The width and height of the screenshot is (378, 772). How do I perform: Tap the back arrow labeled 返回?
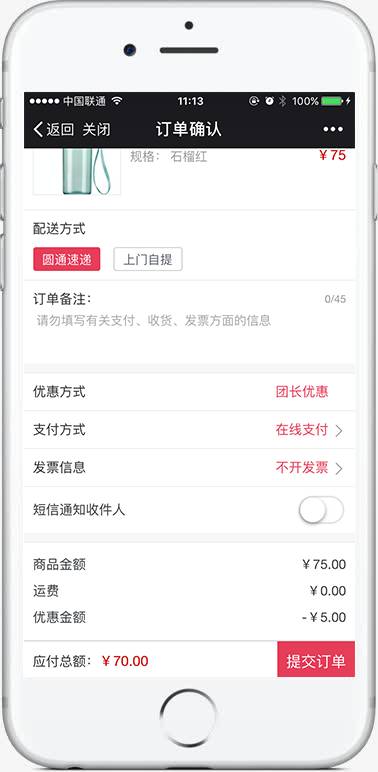(53, 129)
